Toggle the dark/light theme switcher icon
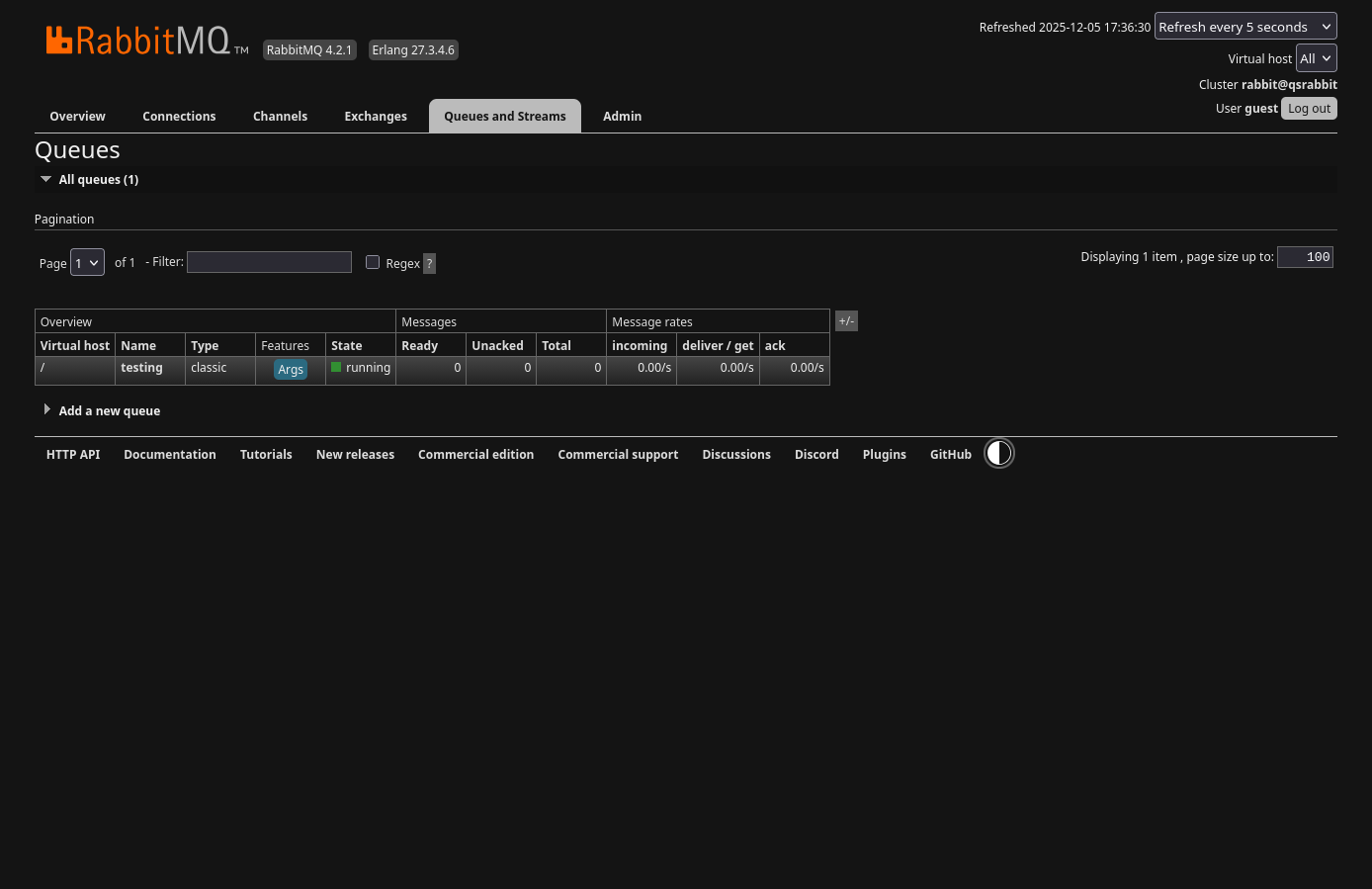1372x889 pixels. pos(999,454)
